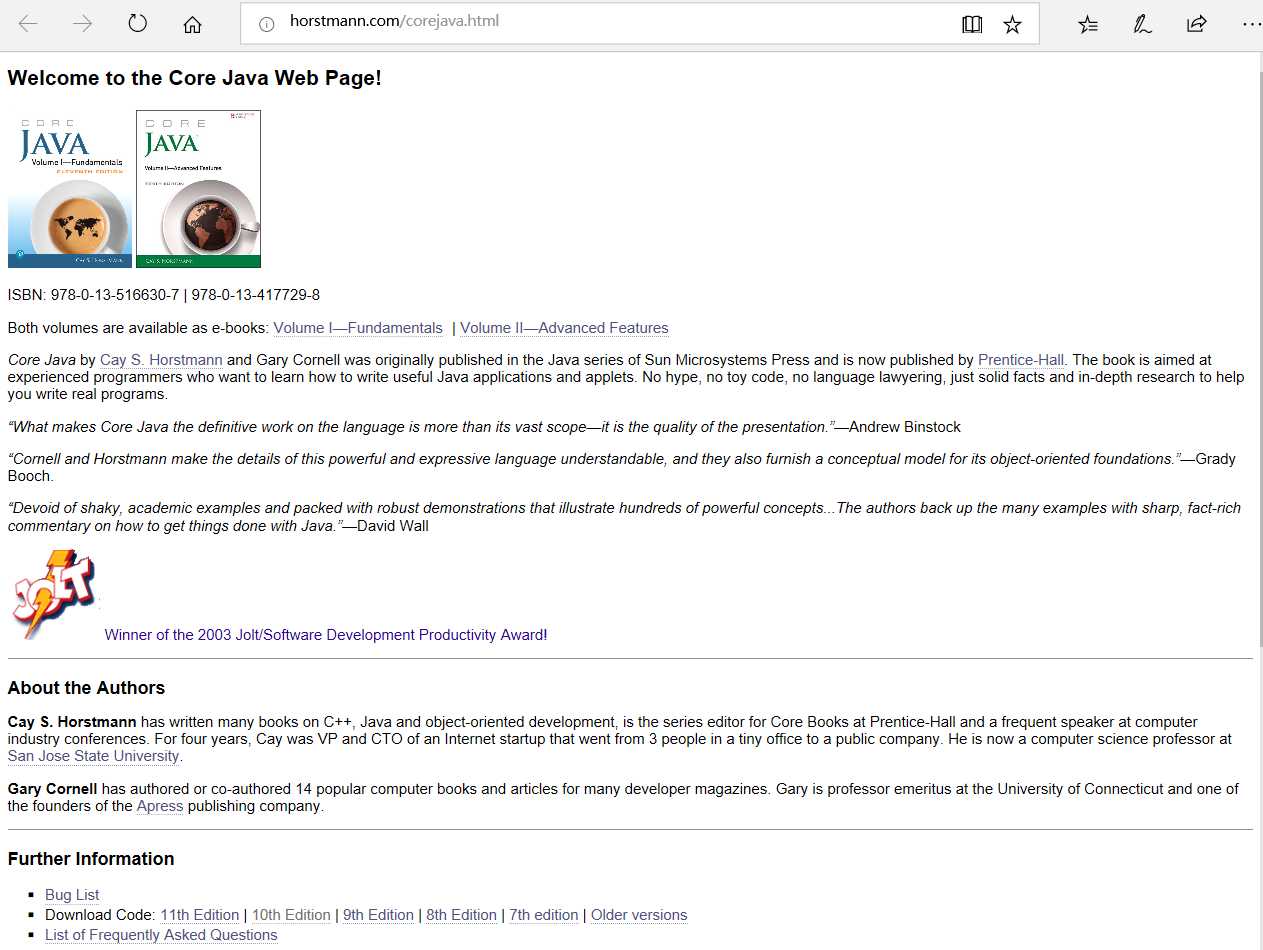This screenshot has height=950, width=1263.
Task: Click the 'David Wall' quote attribution
Action: coord(393,525)
